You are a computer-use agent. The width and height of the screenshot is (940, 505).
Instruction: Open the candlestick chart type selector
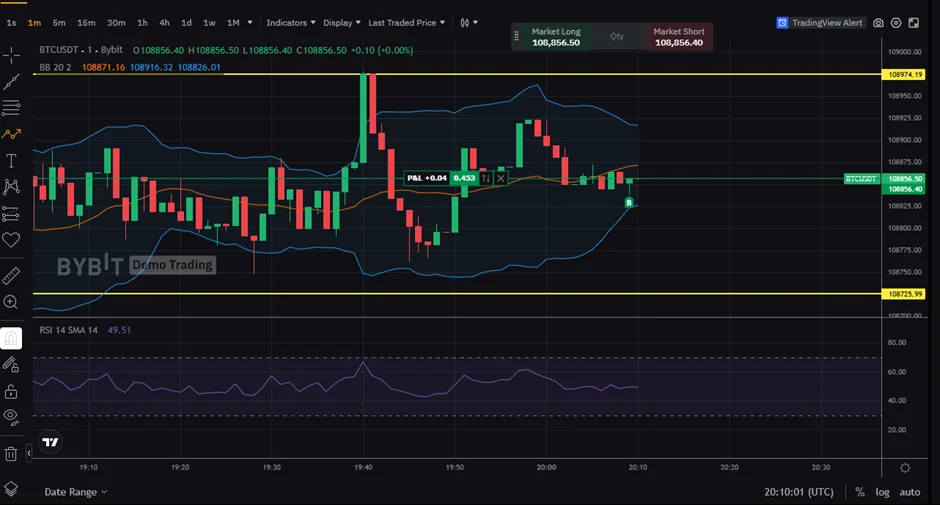(x=469, y=23)
